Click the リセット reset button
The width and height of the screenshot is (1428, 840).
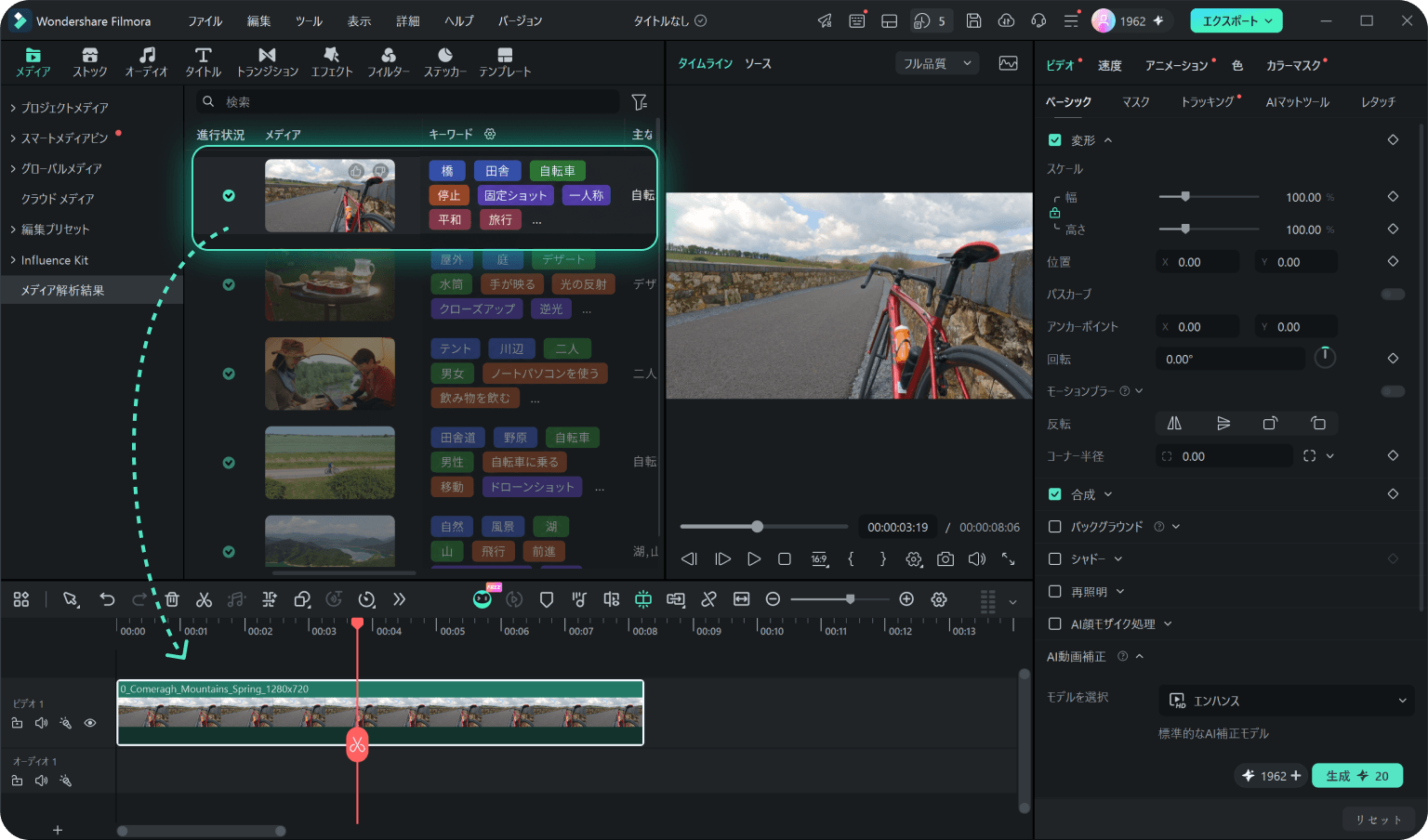[1378, 820]
